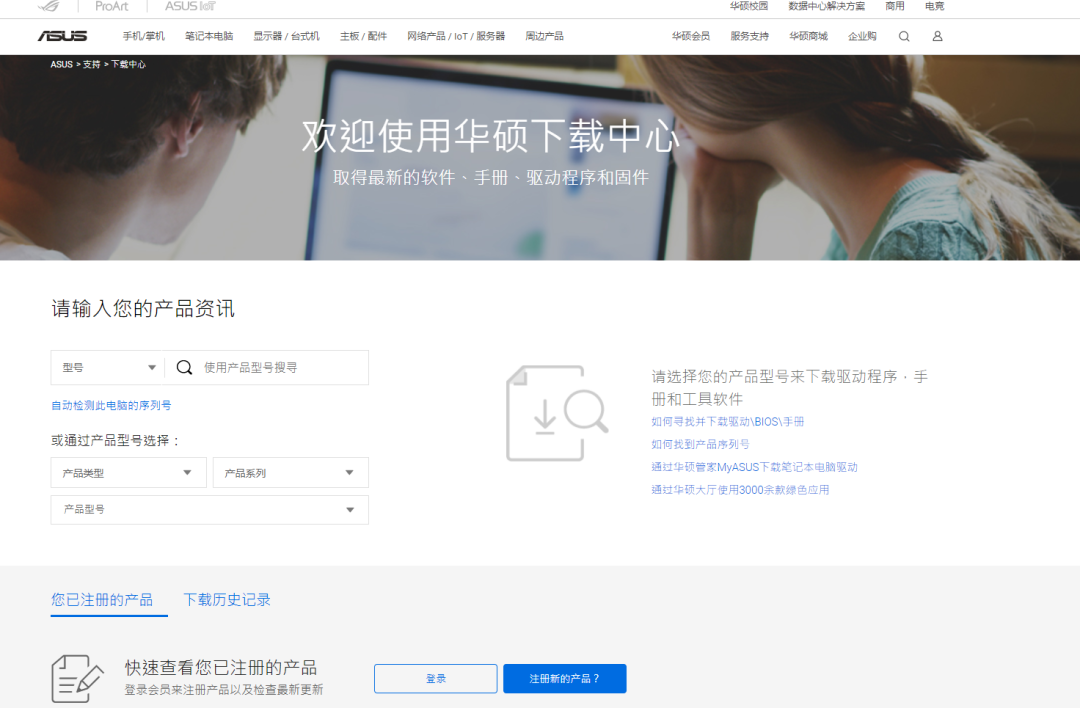Click the magnifier inside the model search box
Image resolution: width=1080 pixels, height=708 pixels.
pos(184,367)
